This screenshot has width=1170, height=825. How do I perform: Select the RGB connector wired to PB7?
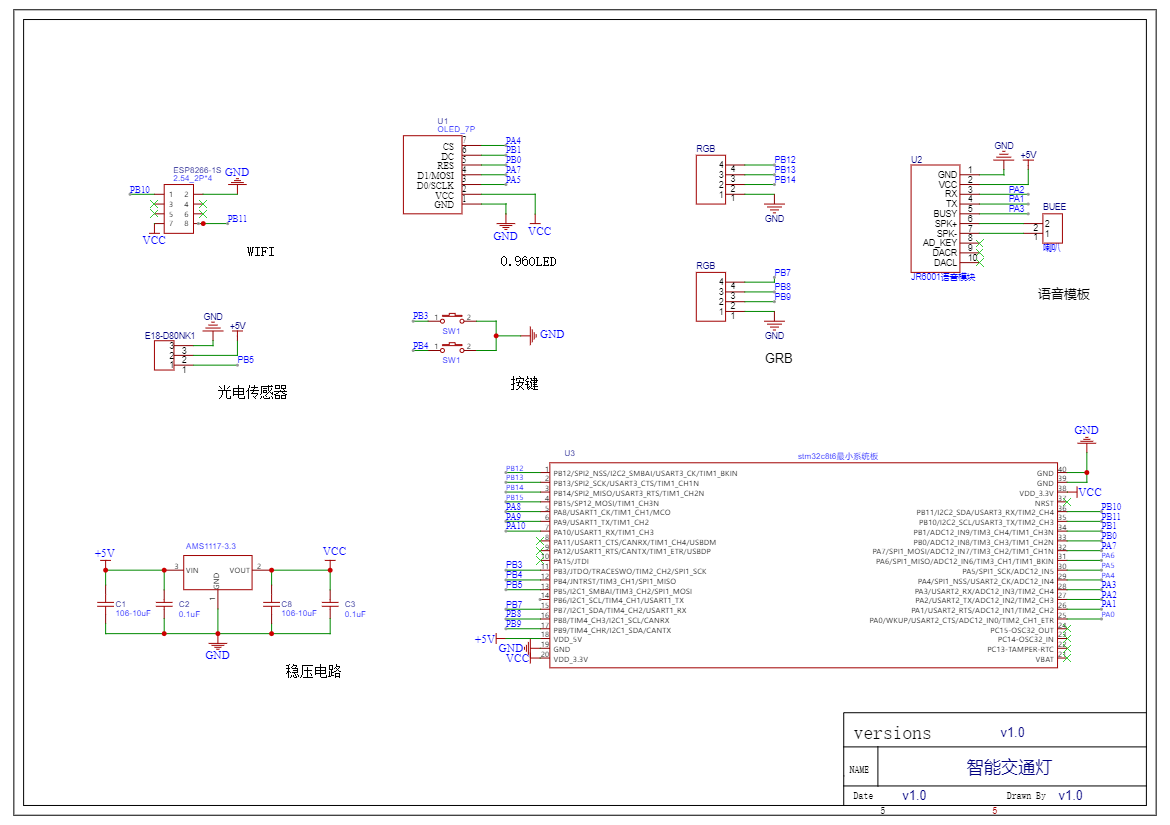tap(710, 297)
